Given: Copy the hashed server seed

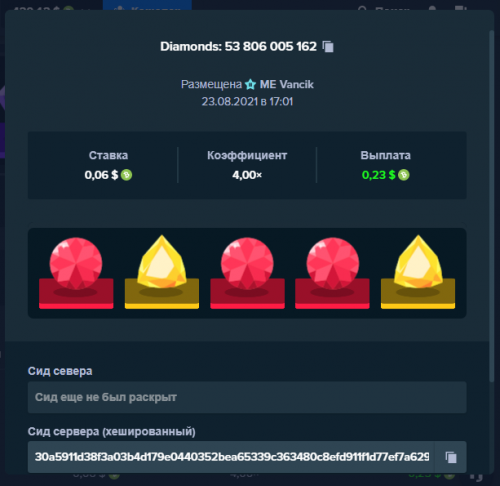Looking at the screenshot, I should coord(451,457).
